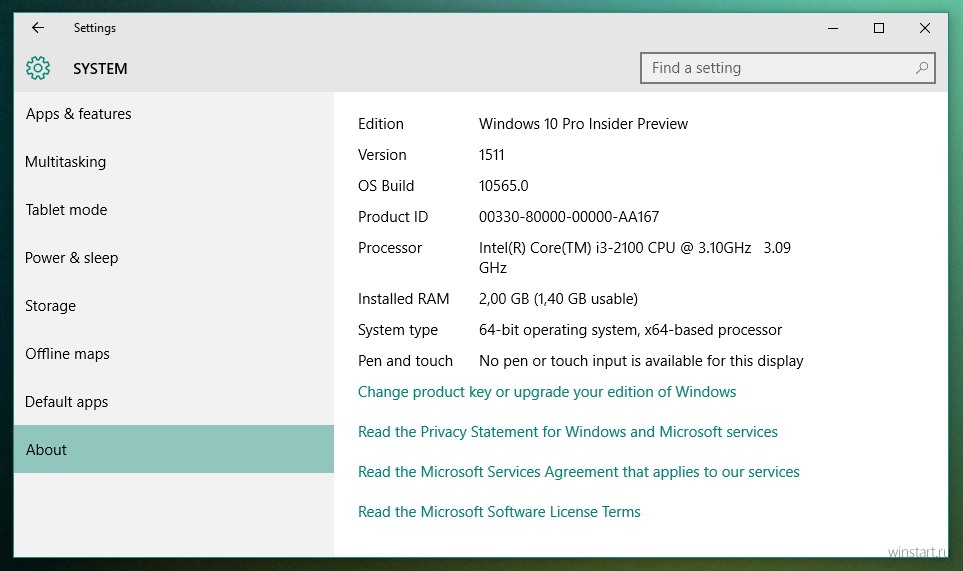Go to Power & sleep settings
The height and width of the screenshot is (571, 963).
pos(174,258)
